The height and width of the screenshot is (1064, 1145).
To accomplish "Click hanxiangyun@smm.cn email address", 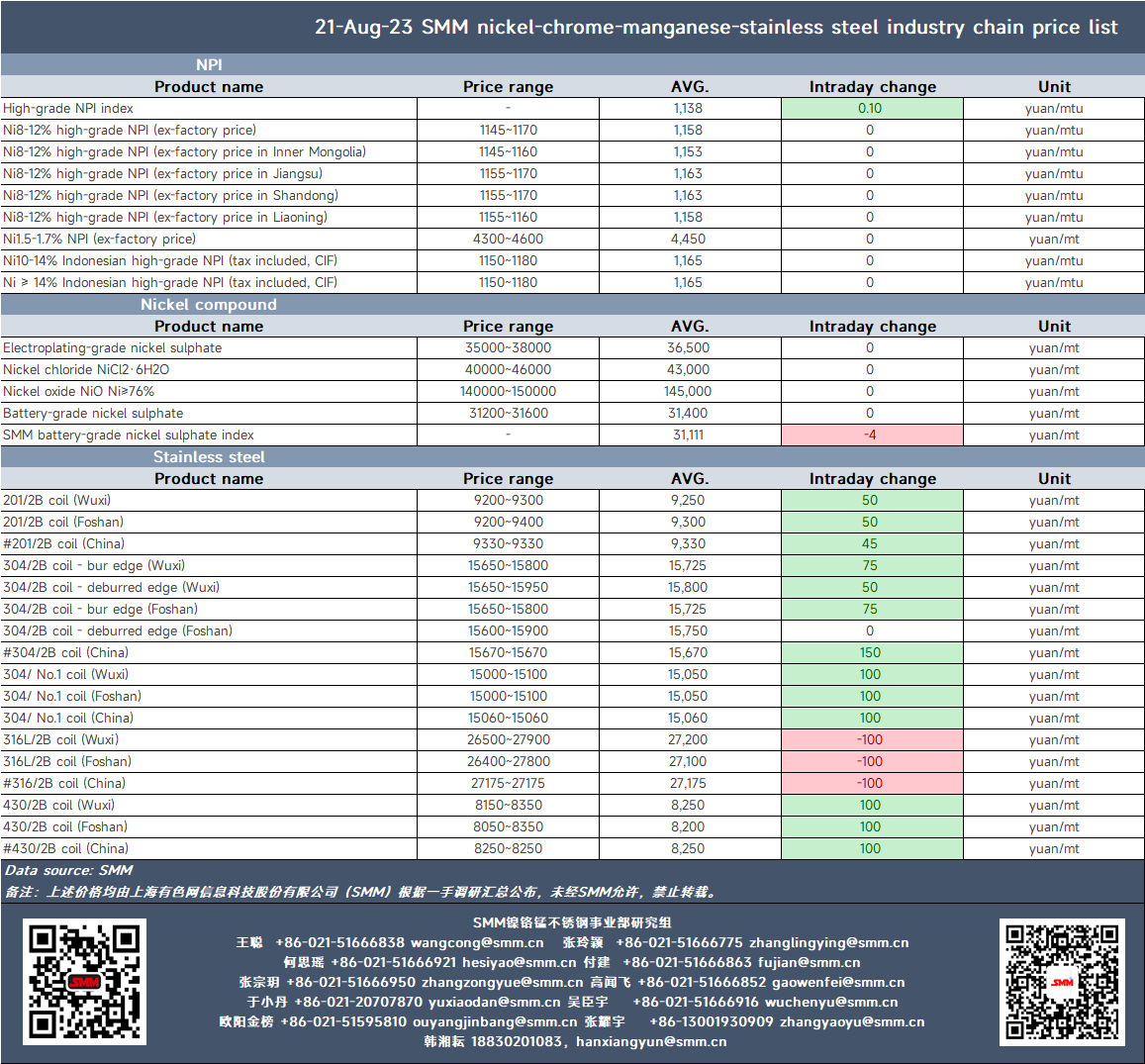I will pos(651,1041).
